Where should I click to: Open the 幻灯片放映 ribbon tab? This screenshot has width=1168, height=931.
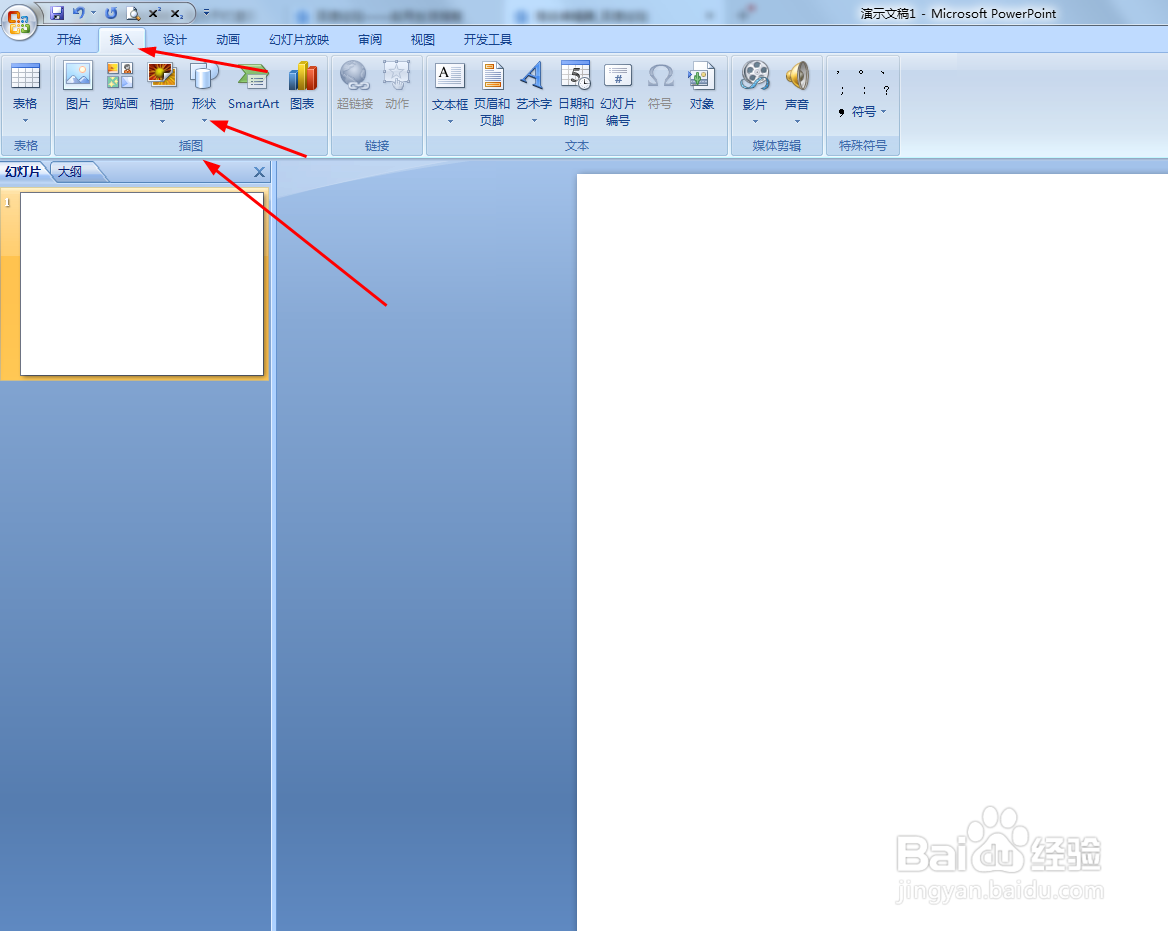click(x=299, y=39)
